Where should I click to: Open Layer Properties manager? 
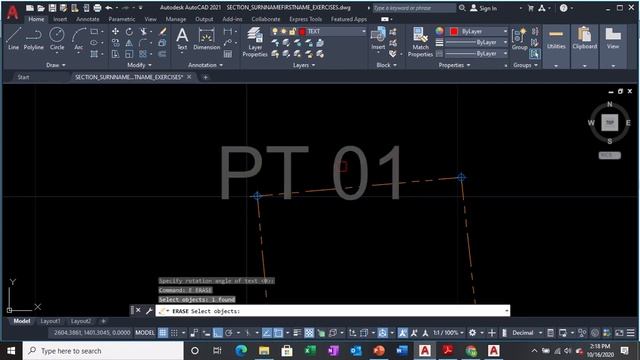pyautogui.click(x=255, y=42)
